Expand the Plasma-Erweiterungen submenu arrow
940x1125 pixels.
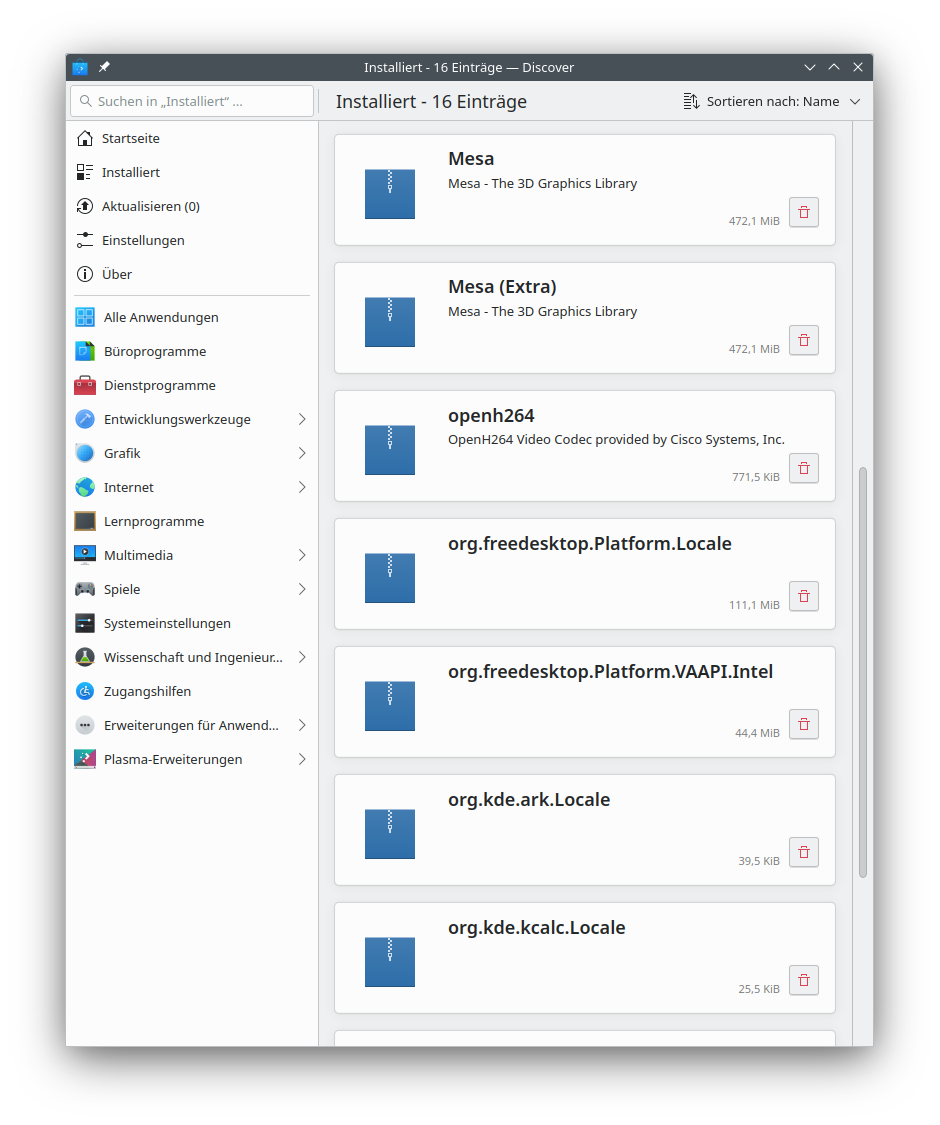tap(302, 759)
